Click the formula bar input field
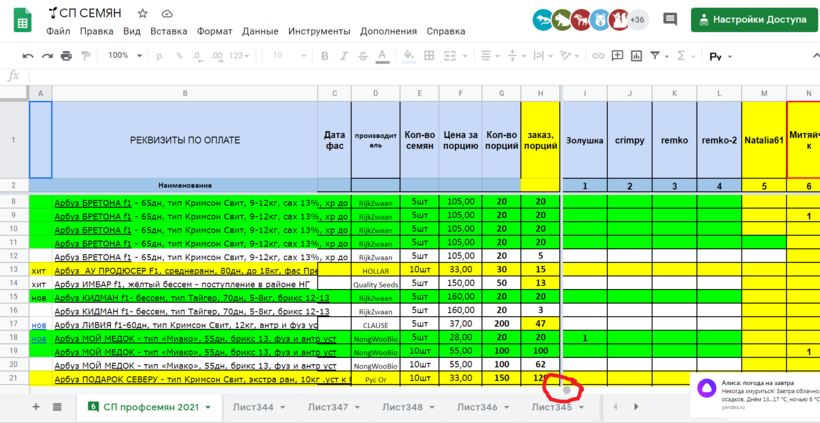Image resolution: width=820 pixels, height=423 pixels. point(400,76)
